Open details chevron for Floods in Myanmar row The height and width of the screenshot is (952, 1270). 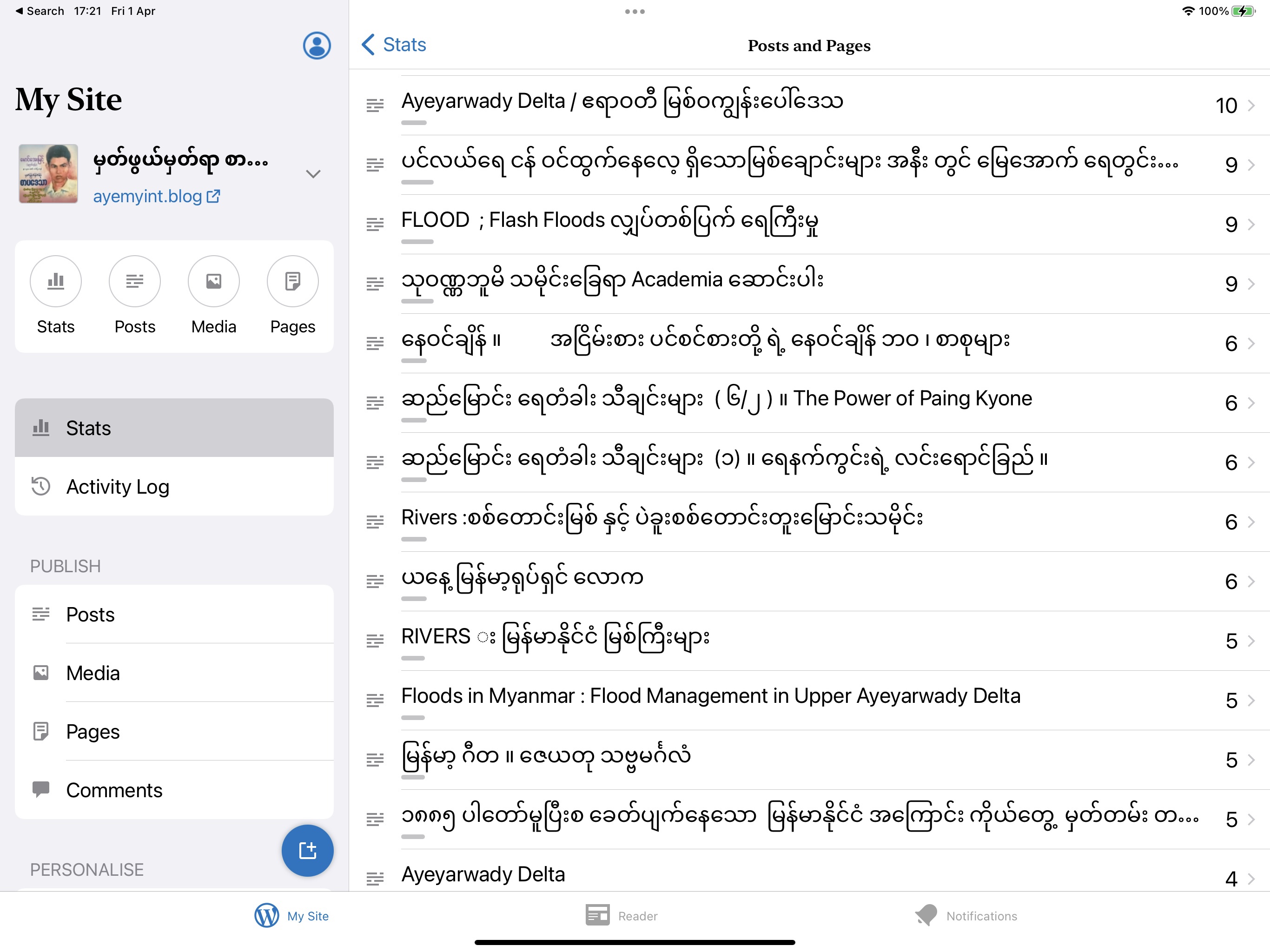tap(1251, 701)
